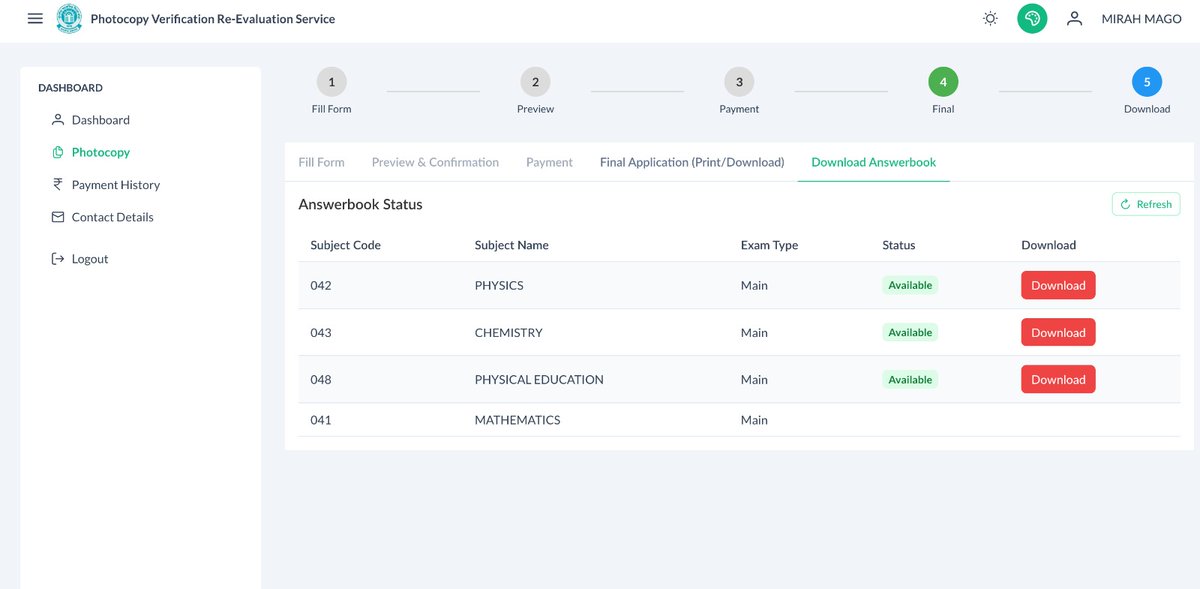Open the hamburger menu icon

coord(36,18)
